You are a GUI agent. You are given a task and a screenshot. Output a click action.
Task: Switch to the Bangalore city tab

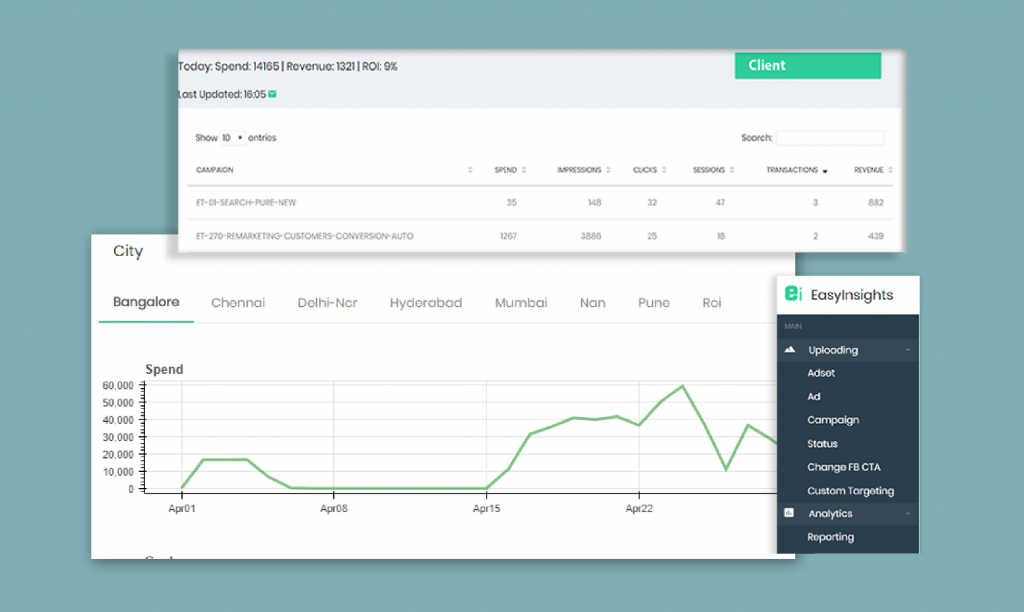point(146,302)
